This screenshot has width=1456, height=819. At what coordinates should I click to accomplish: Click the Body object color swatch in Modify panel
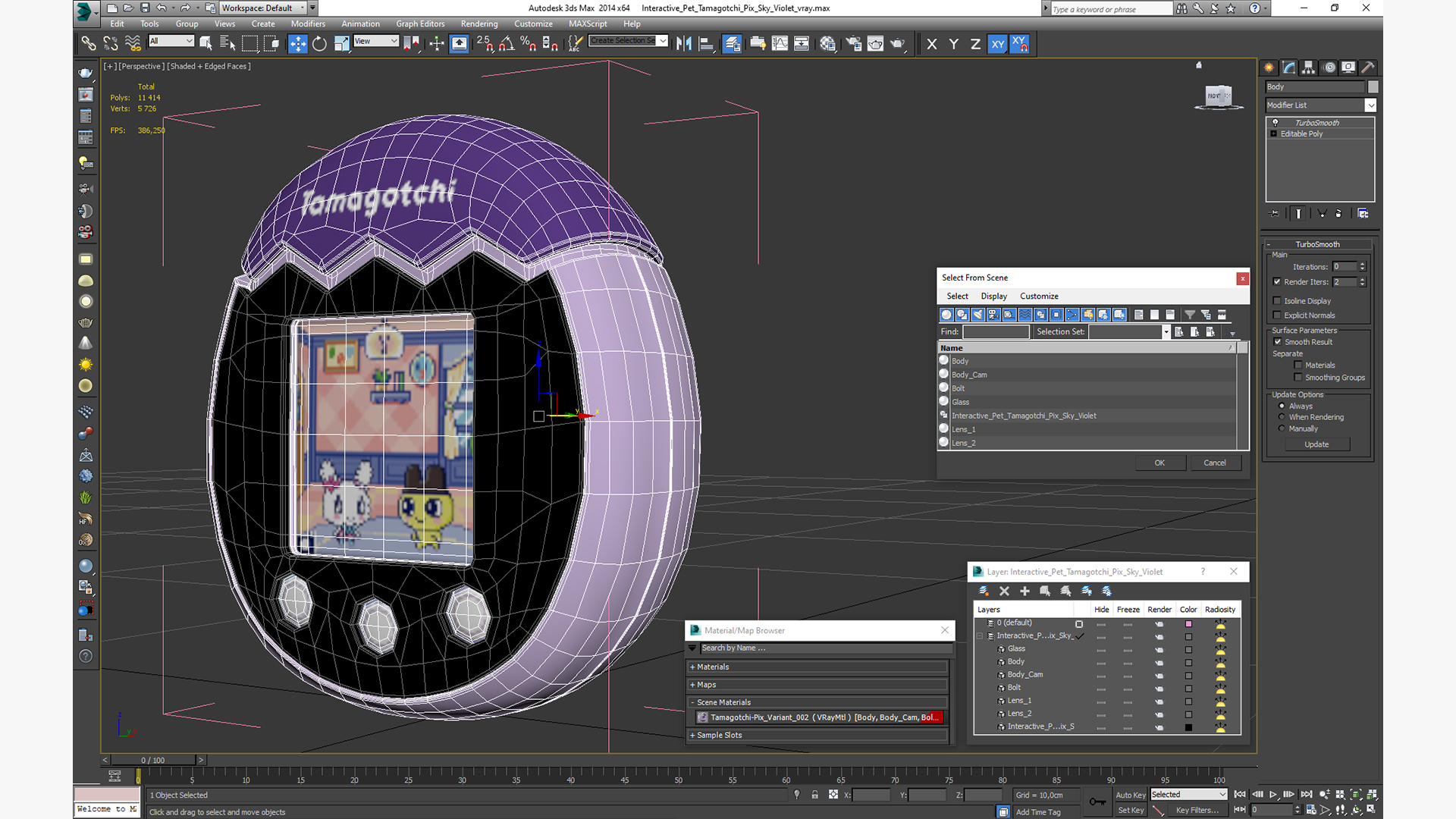click(x=1373, y=87)
